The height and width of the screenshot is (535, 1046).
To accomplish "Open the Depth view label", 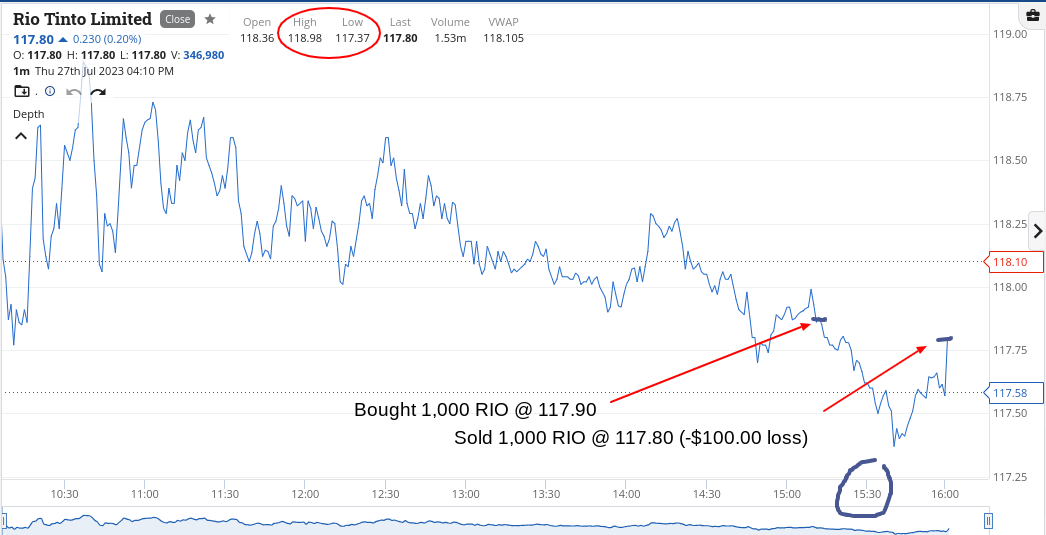I will pyautogui.click(x=29, y=114).
